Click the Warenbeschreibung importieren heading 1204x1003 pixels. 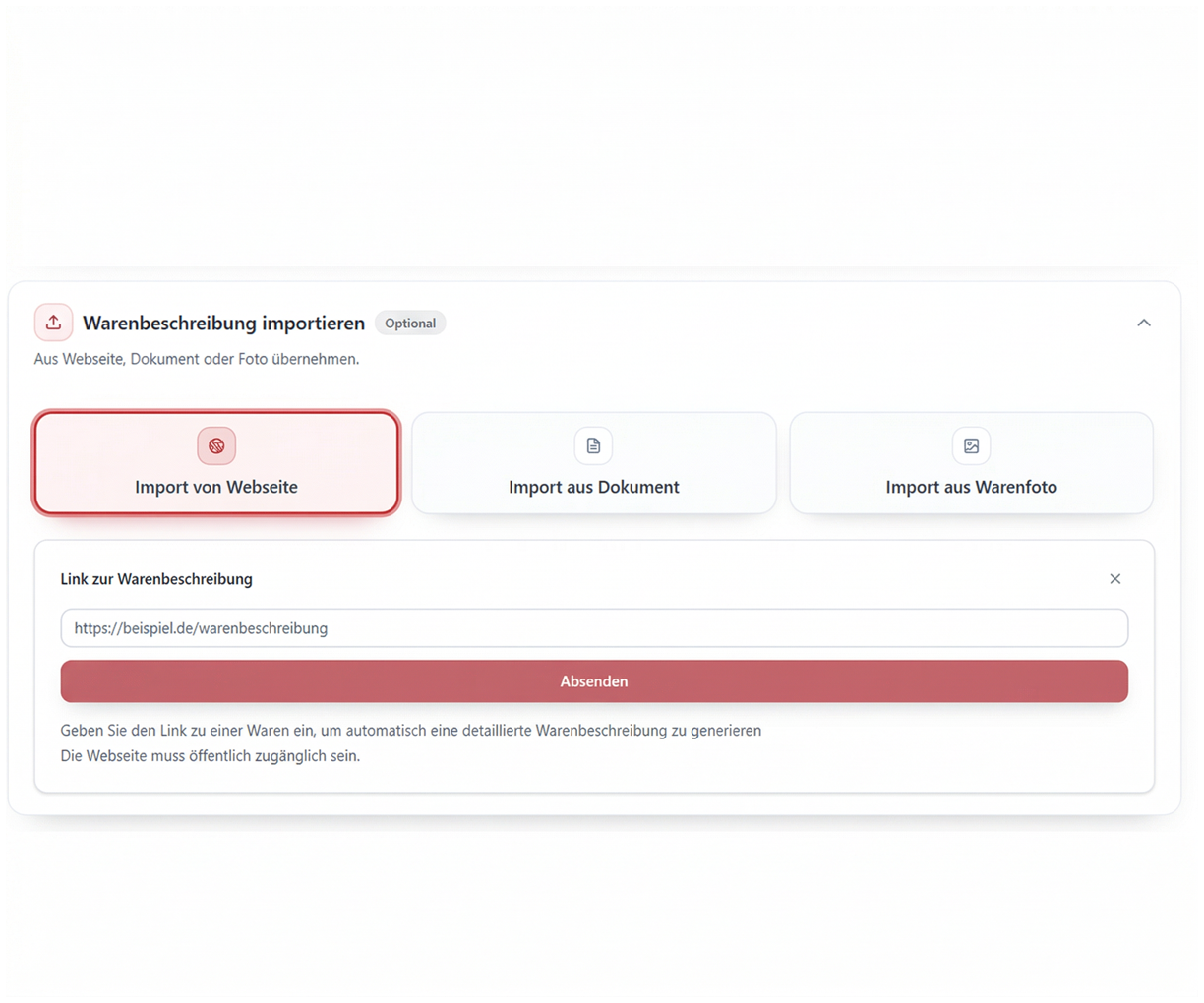223,324
